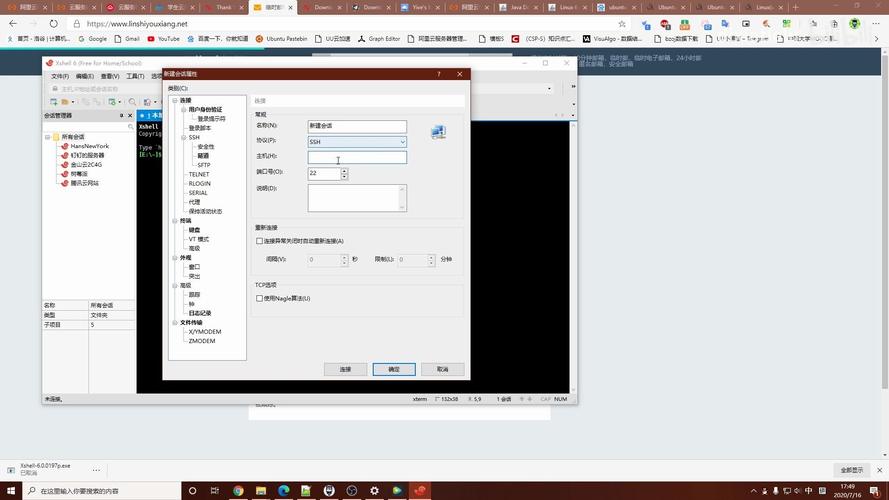Collapse the 终端 tree node

coord(175,221)
